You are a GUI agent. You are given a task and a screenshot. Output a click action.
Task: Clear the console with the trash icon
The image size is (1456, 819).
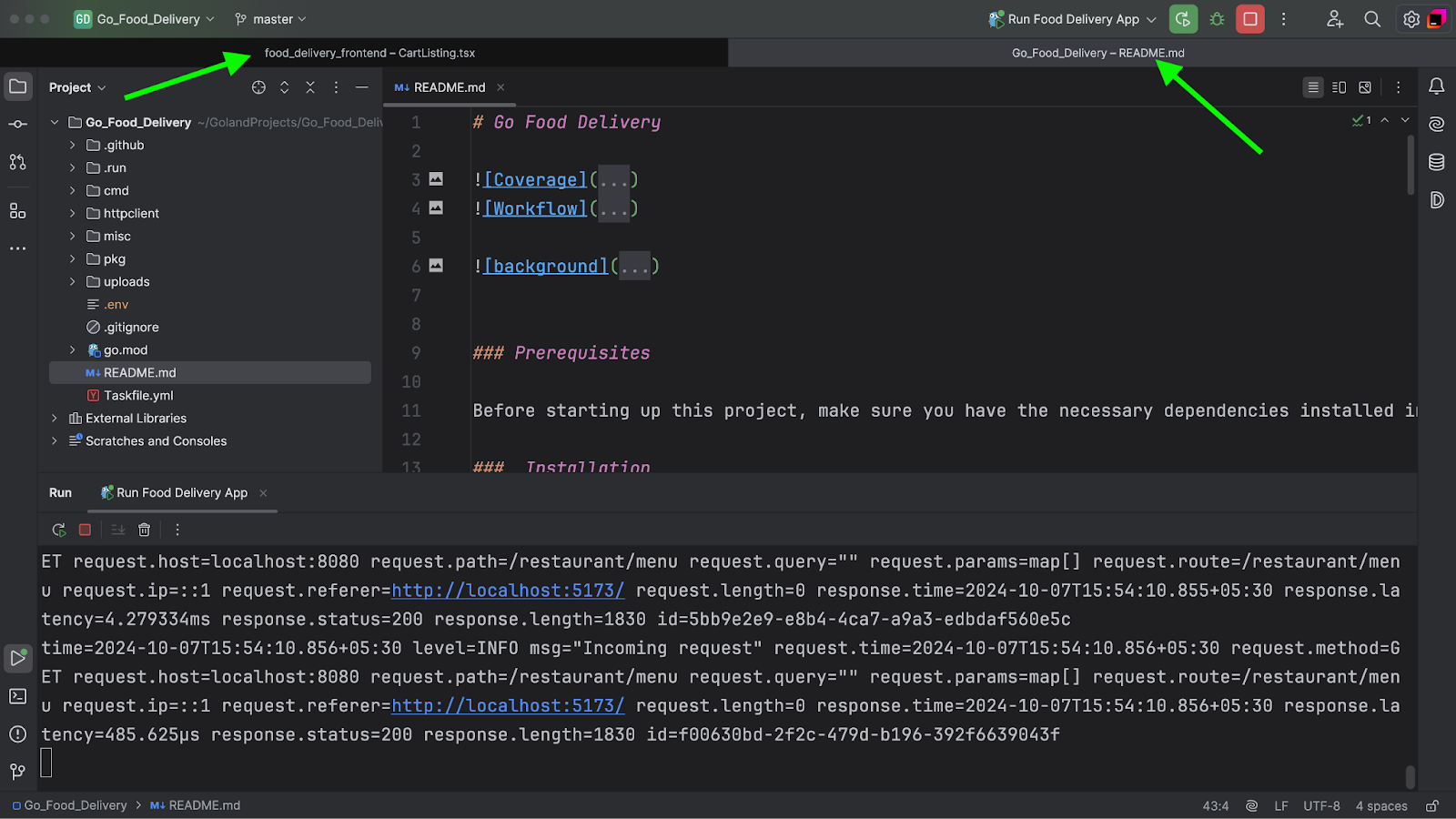coord(144,530)
